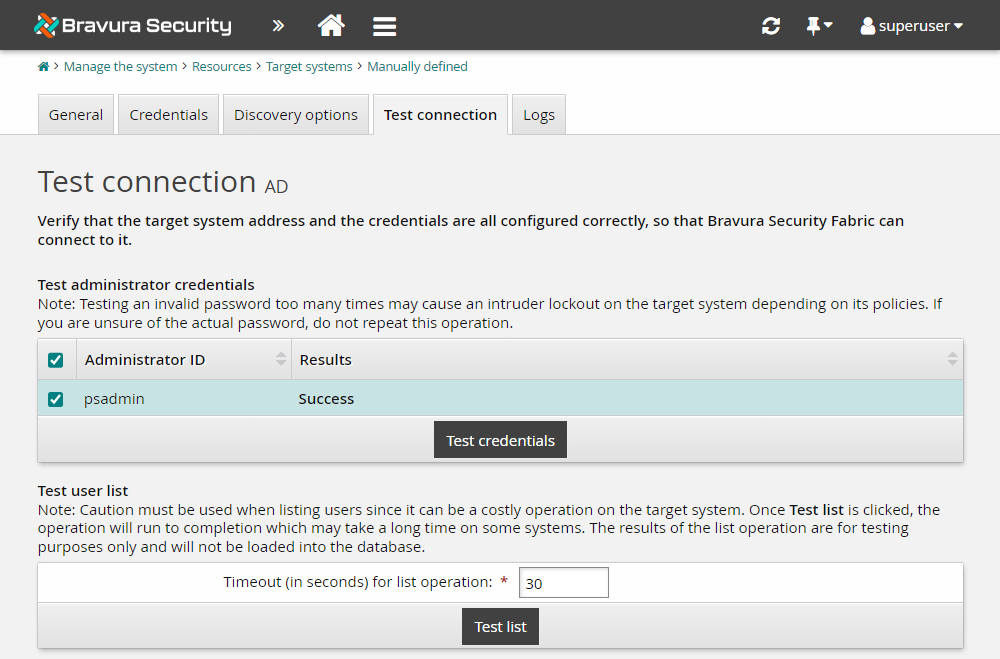Open the hamburger navigation menu
The image size is (1000, 659).
click(x=384, y=25)
